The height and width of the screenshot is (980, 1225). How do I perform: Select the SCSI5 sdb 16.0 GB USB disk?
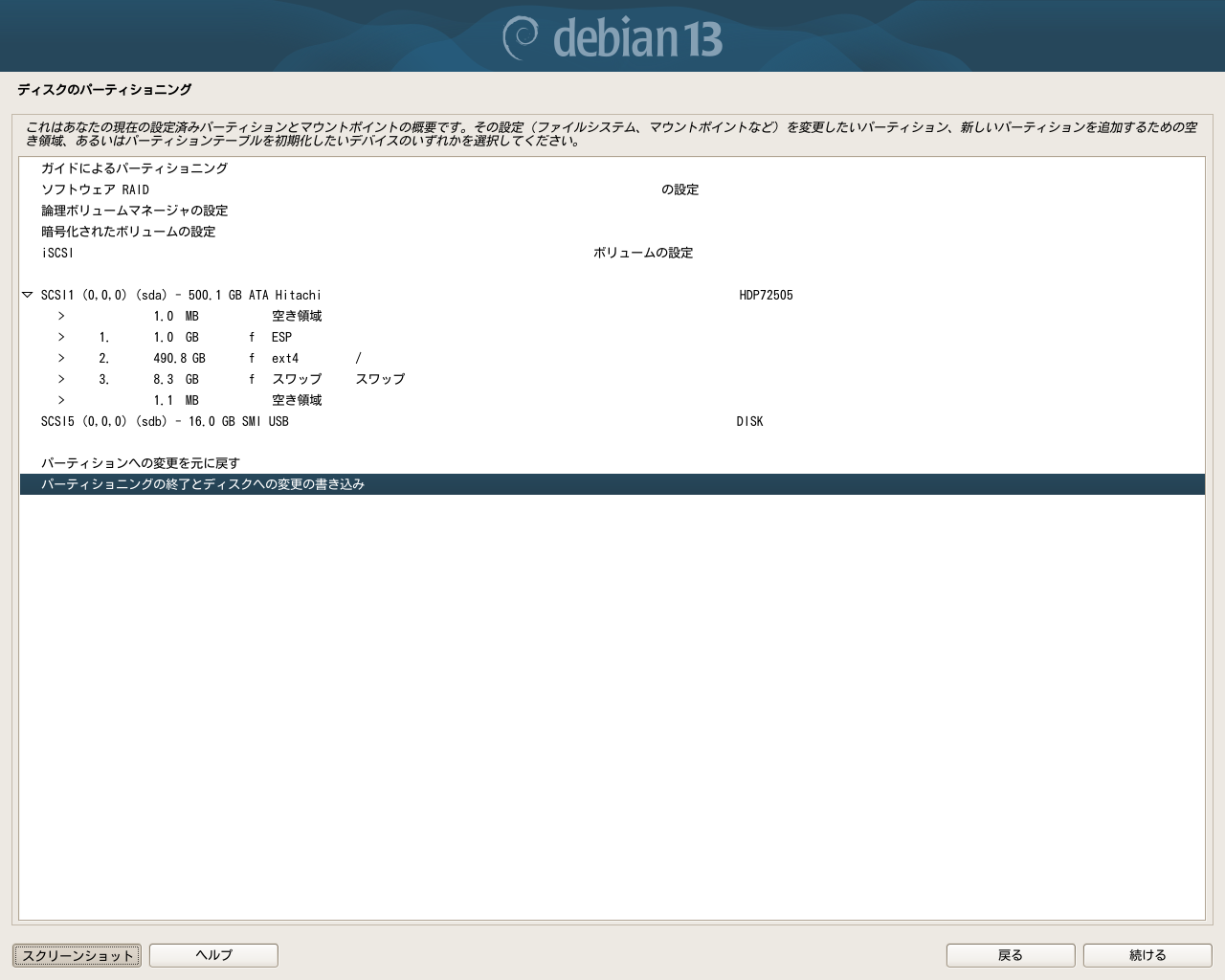click(x=612, y=421)
